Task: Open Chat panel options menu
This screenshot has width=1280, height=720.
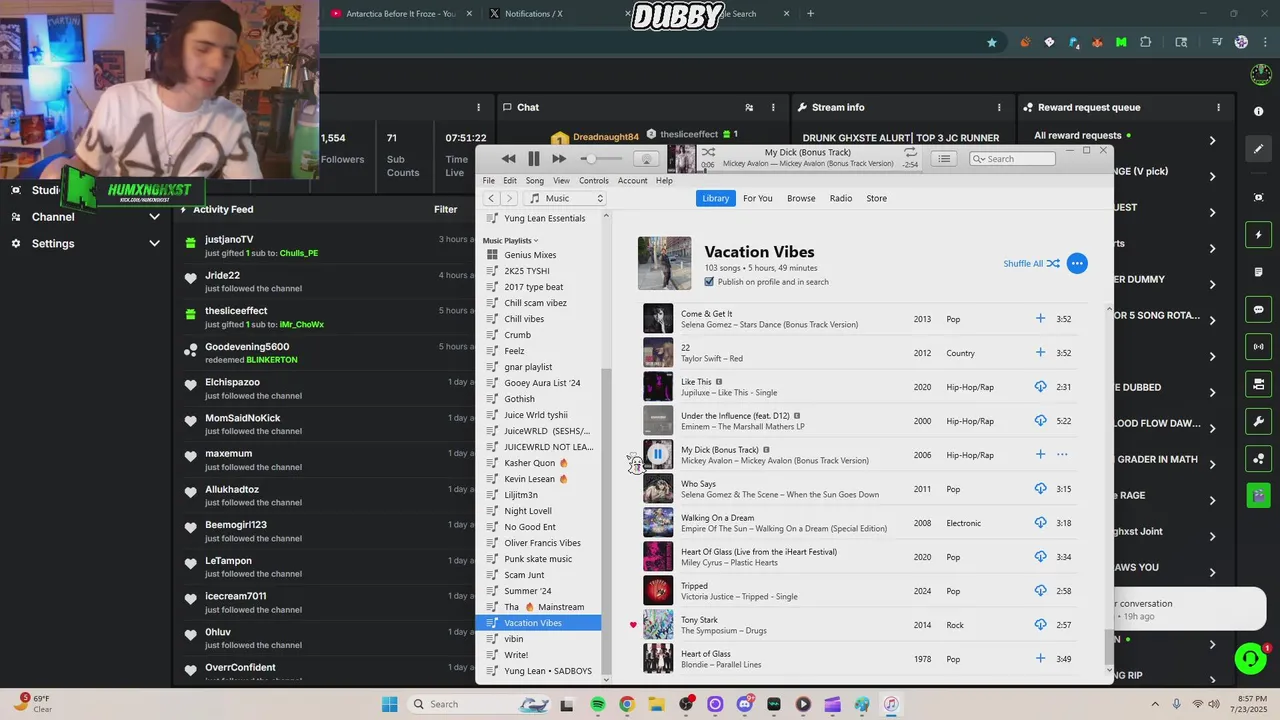Action: 773,107
